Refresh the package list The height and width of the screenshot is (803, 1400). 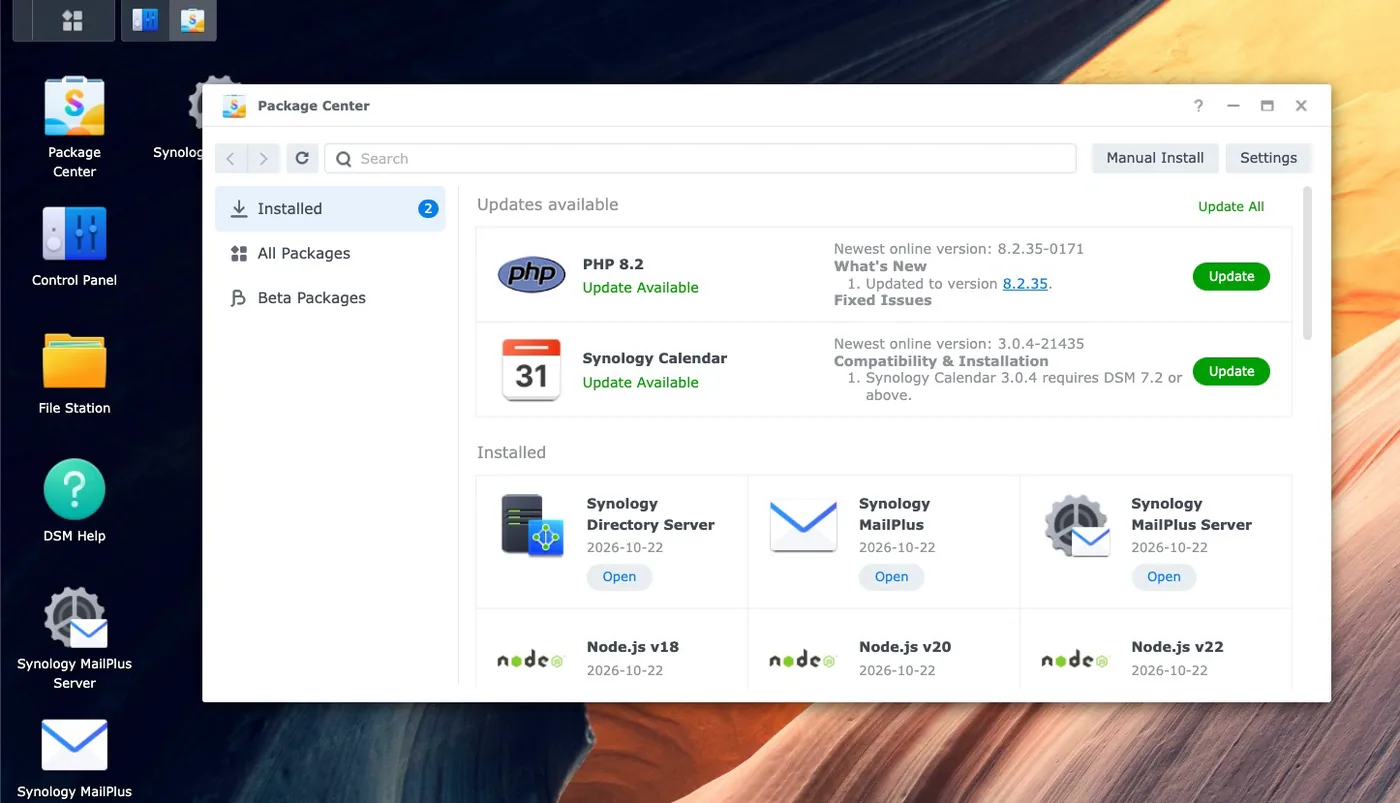coord(302,158)
